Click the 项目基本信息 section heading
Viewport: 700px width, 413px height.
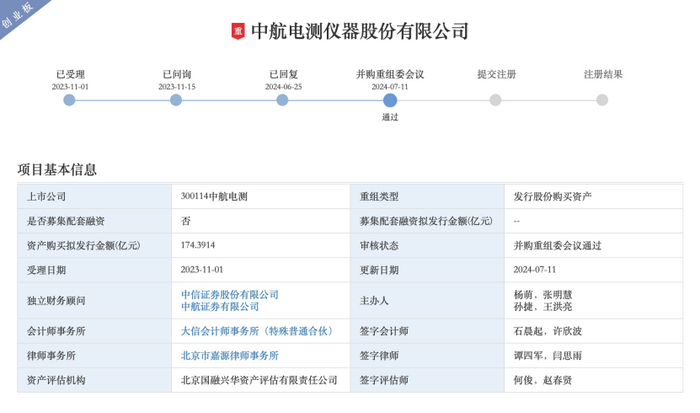point(57,170)
